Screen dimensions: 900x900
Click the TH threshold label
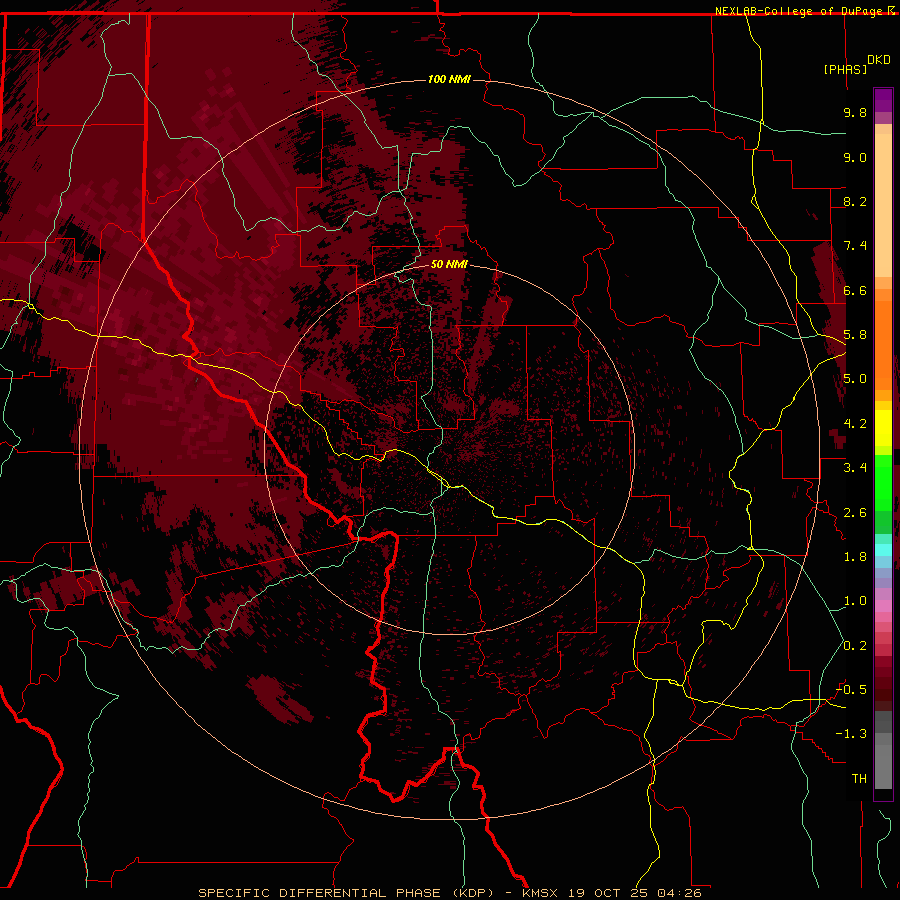859,779
